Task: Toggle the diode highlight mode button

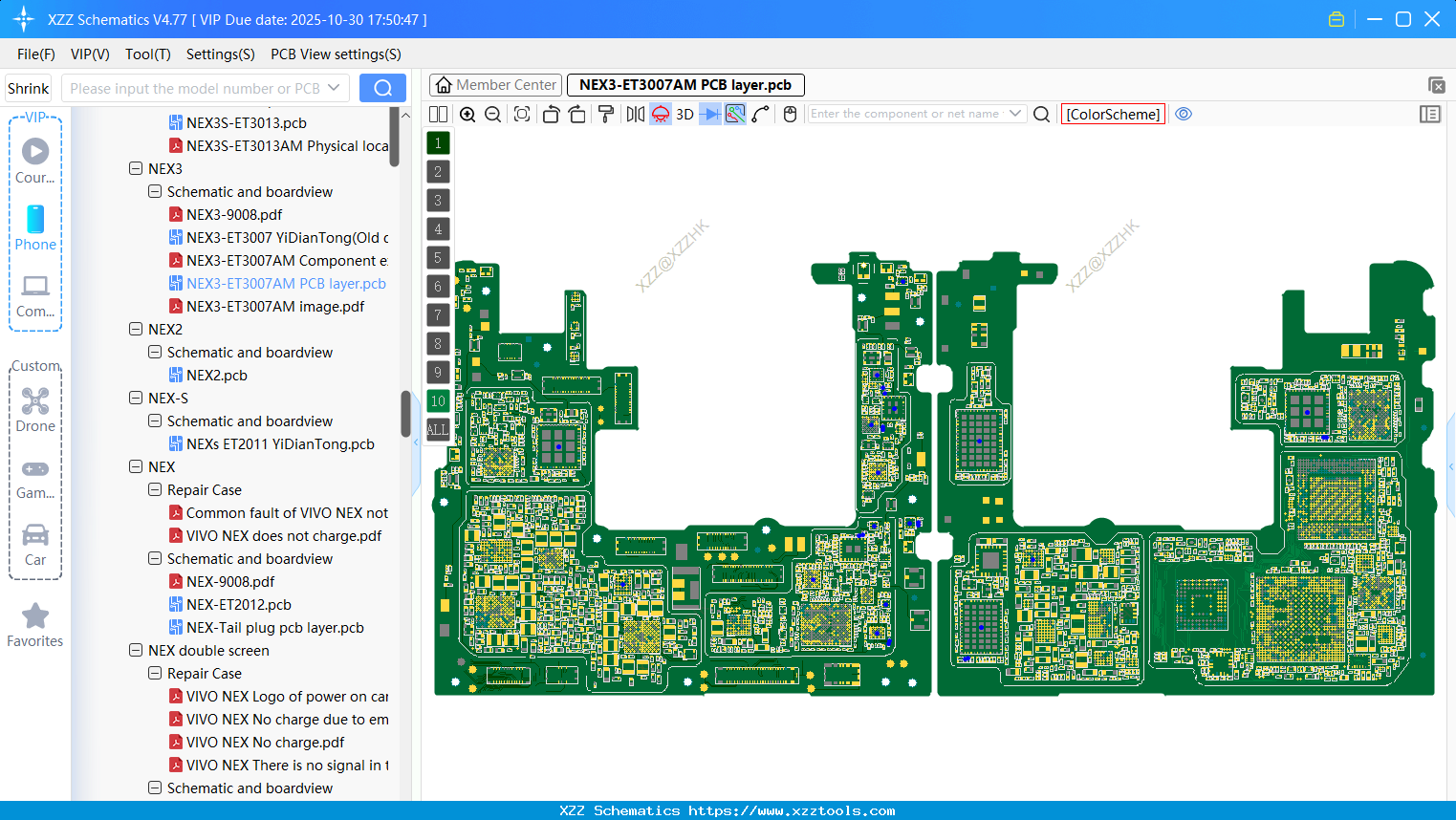Action: pos(708,114)
